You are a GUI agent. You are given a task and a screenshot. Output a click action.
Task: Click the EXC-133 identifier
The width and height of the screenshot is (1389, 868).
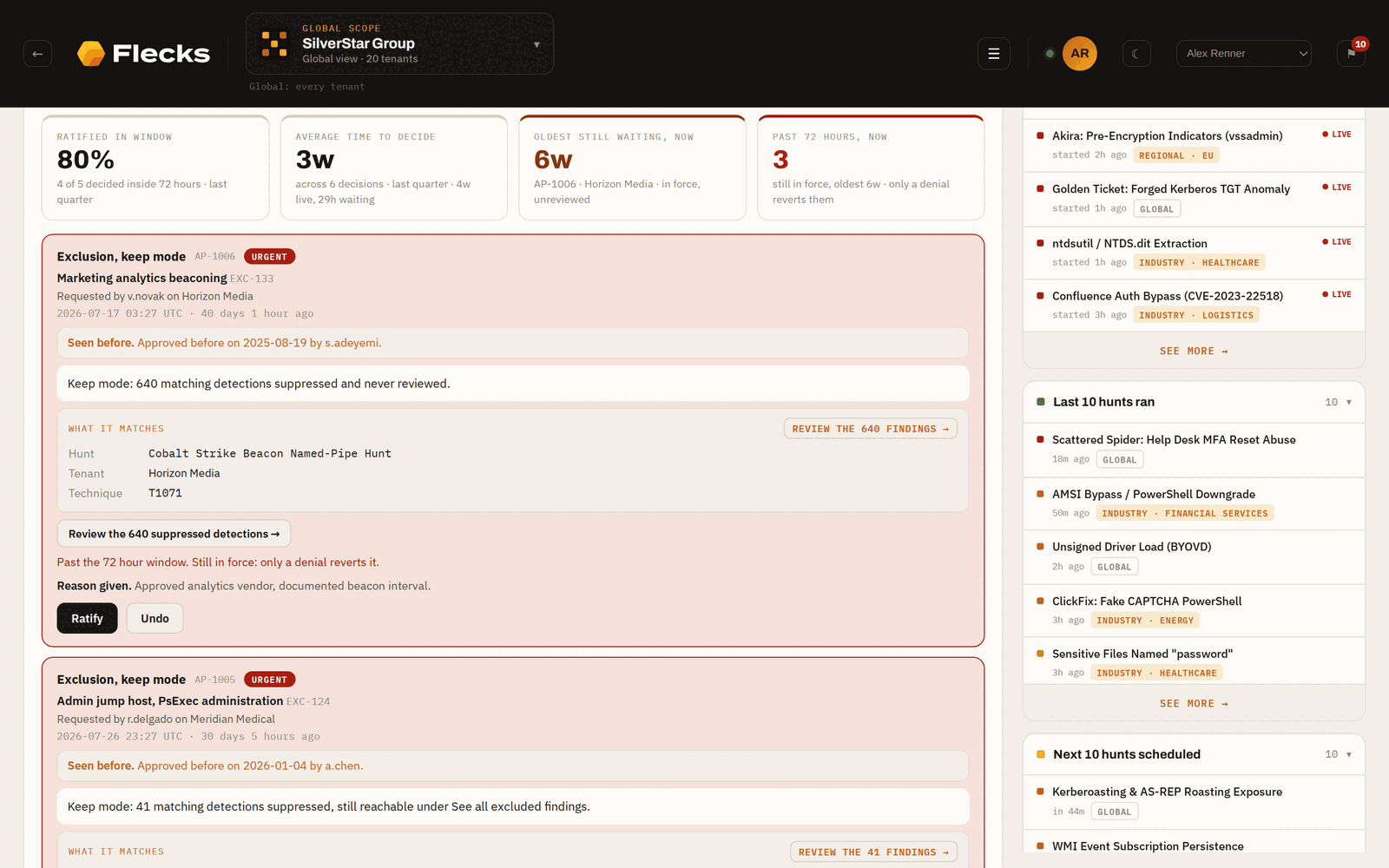[x=252, y=279]
